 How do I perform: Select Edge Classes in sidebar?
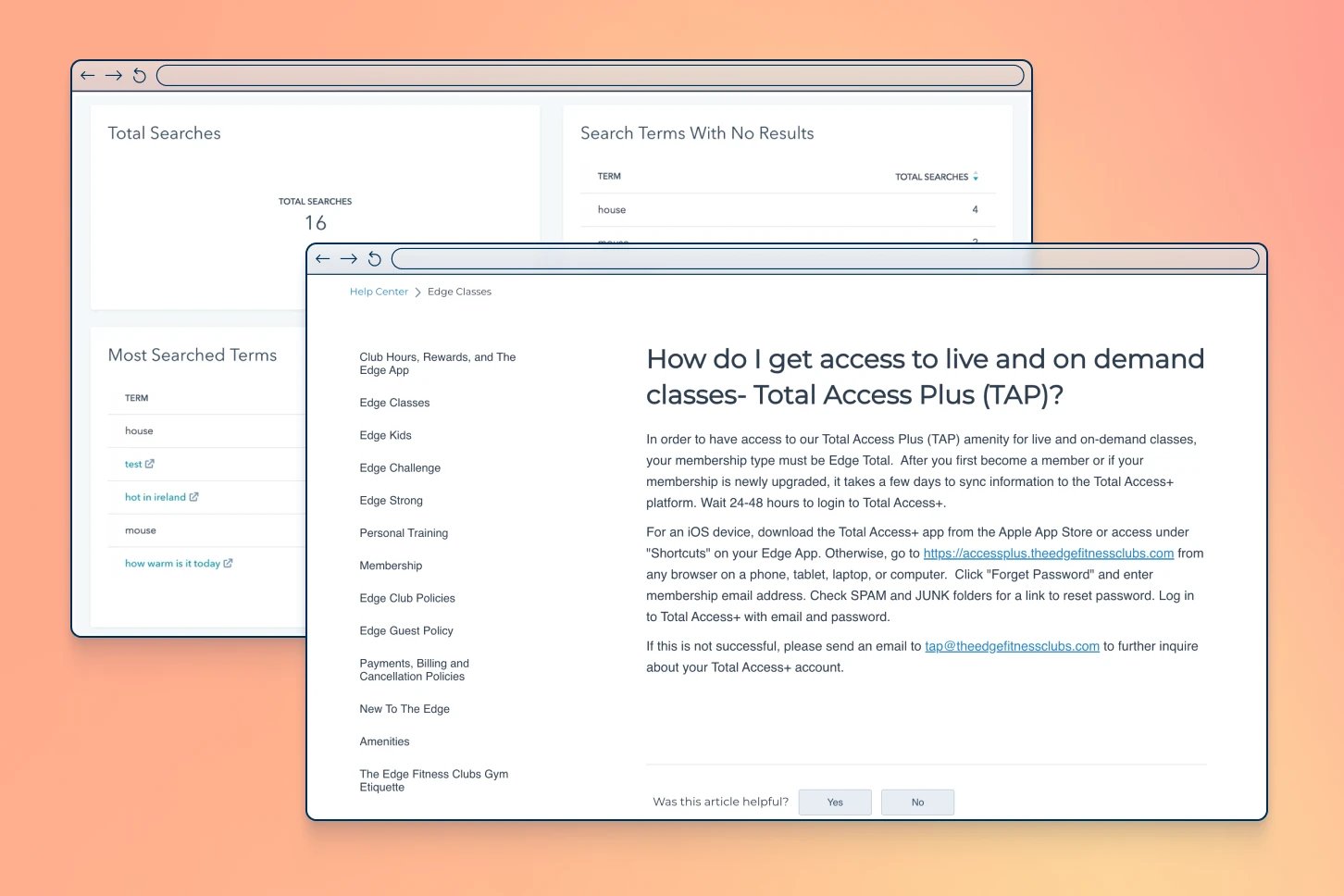(394, 403)
